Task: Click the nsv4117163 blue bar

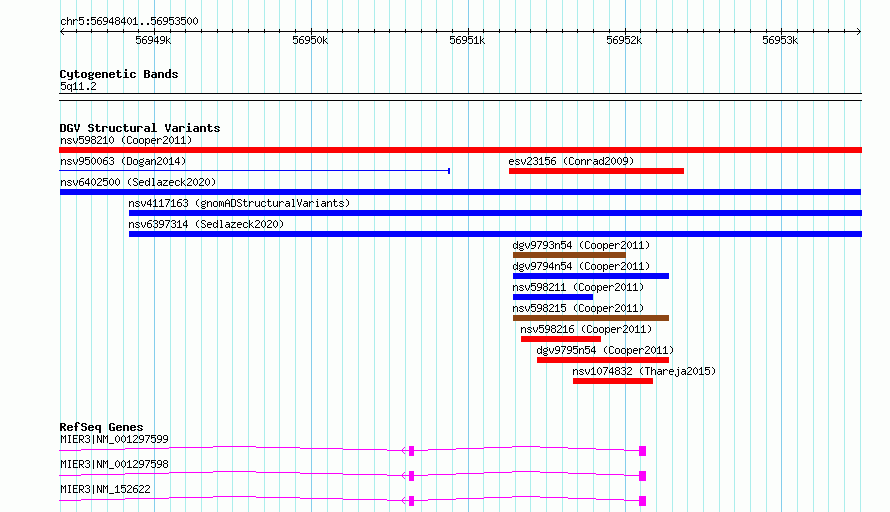Action: coord(495,213)
